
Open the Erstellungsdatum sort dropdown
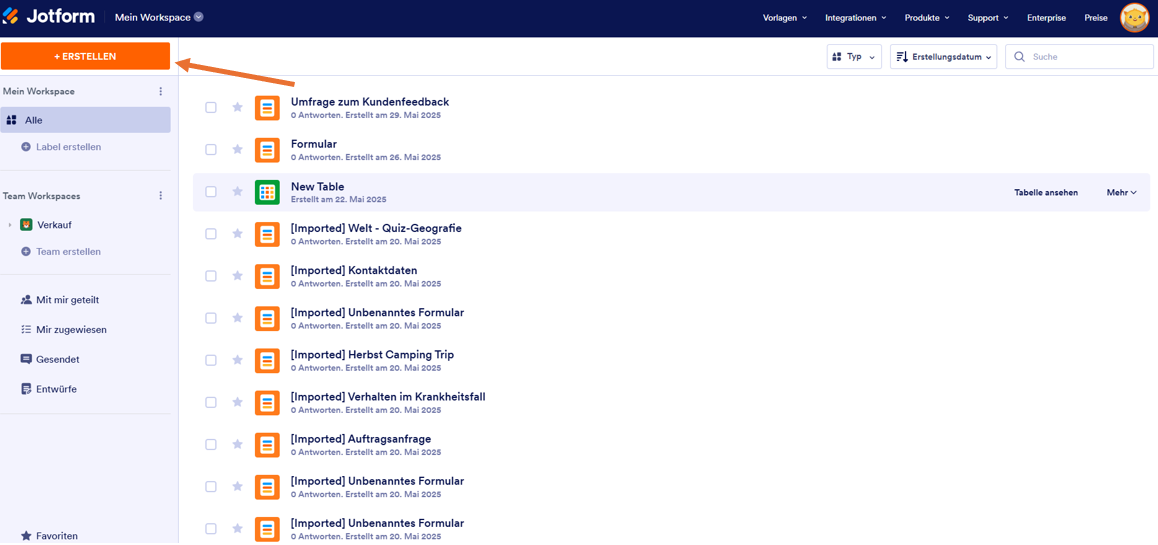pos(944,57)
